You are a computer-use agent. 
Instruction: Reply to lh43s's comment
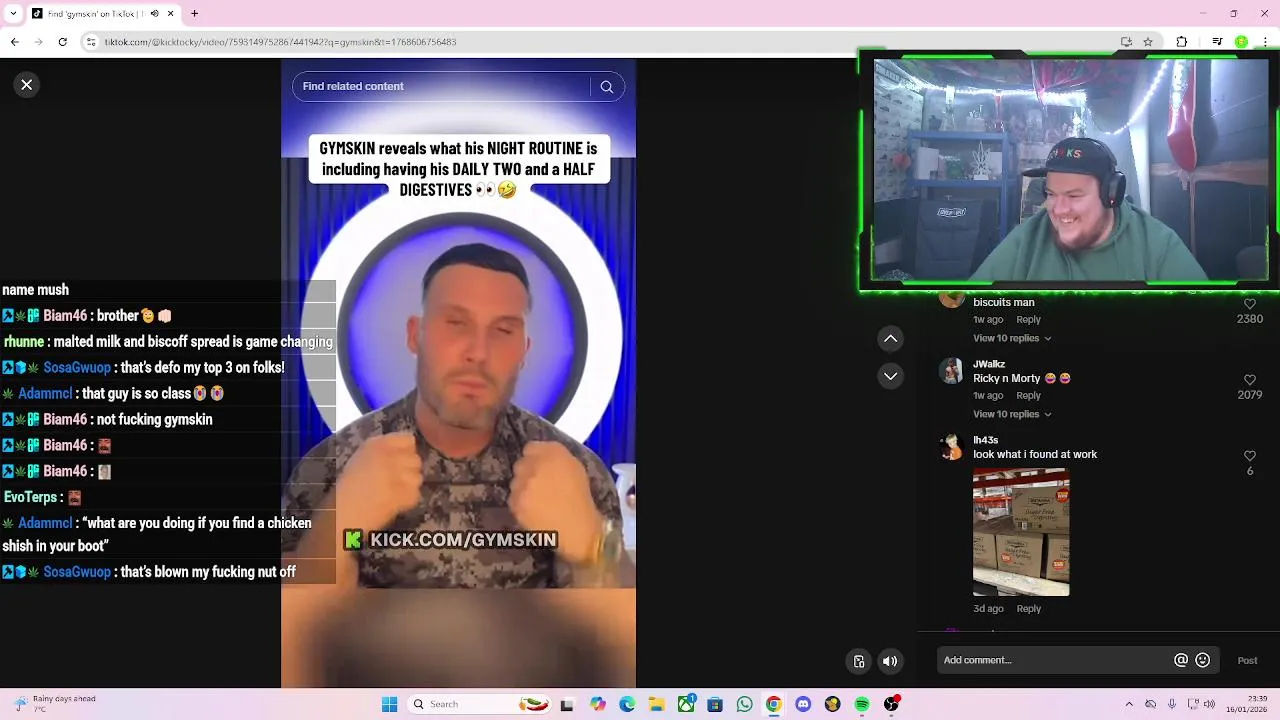[x=1028, y=609]
